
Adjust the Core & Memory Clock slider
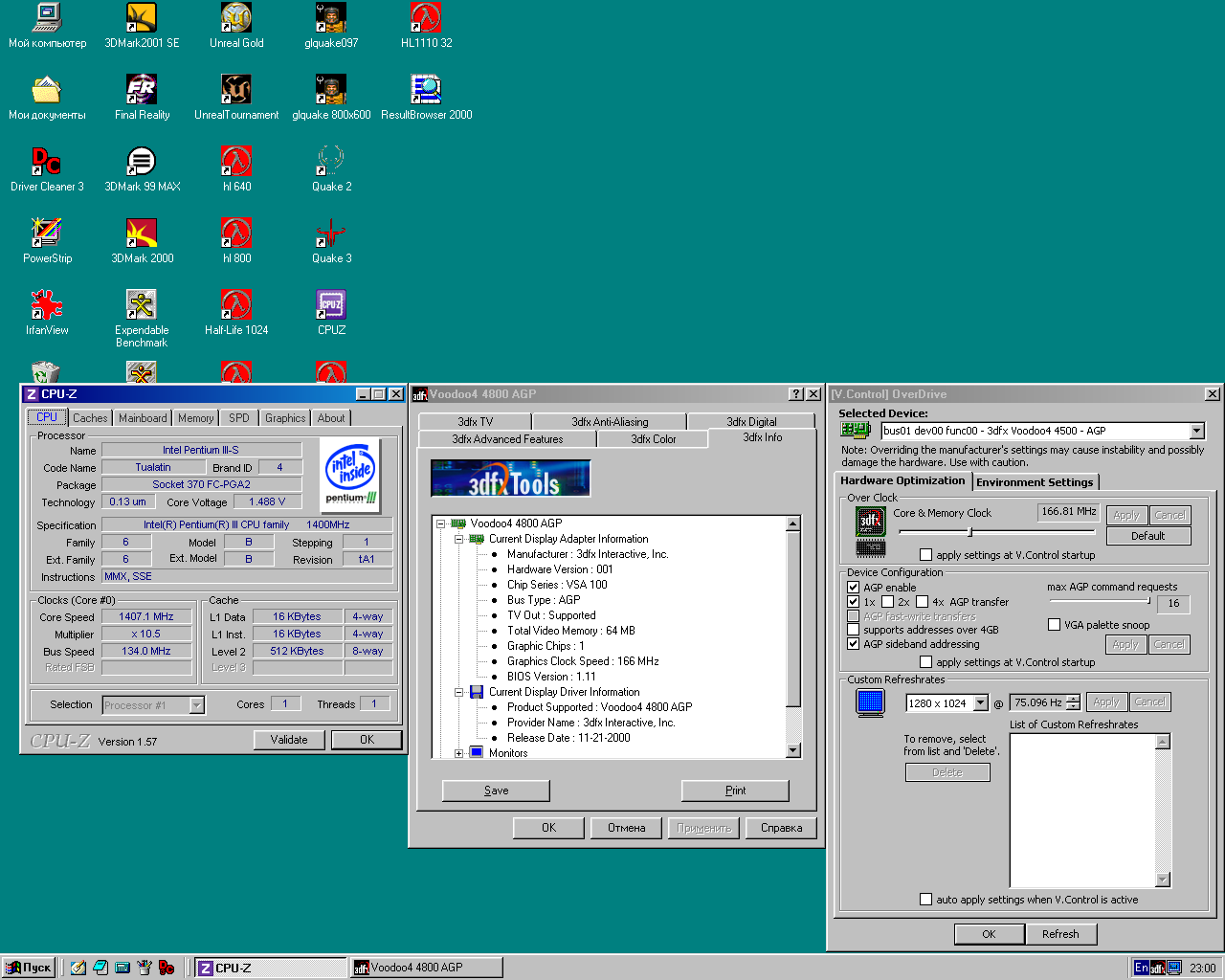pyautogui.click(x=969, y=532)
